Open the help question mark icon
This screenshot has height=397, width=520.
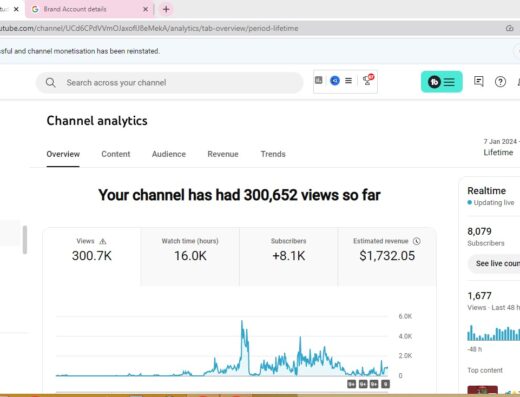pos(500,82)
